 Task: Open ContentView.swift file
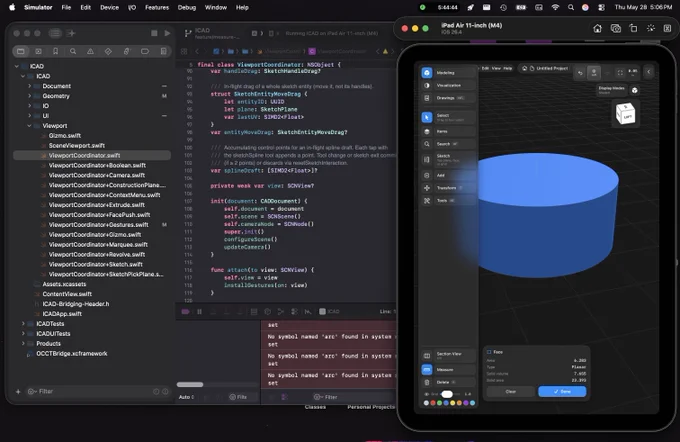click(67, 294)
